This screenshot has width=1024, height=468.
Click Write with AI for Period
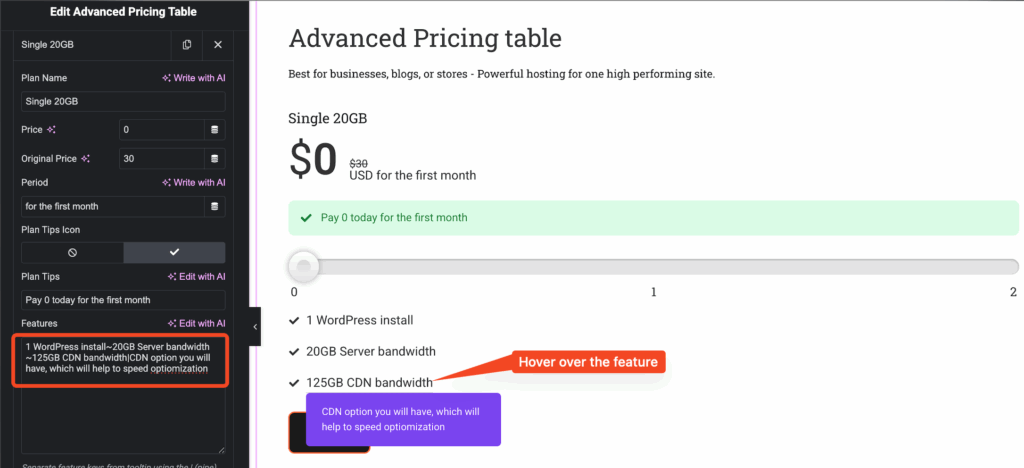[x=194, y=183]
